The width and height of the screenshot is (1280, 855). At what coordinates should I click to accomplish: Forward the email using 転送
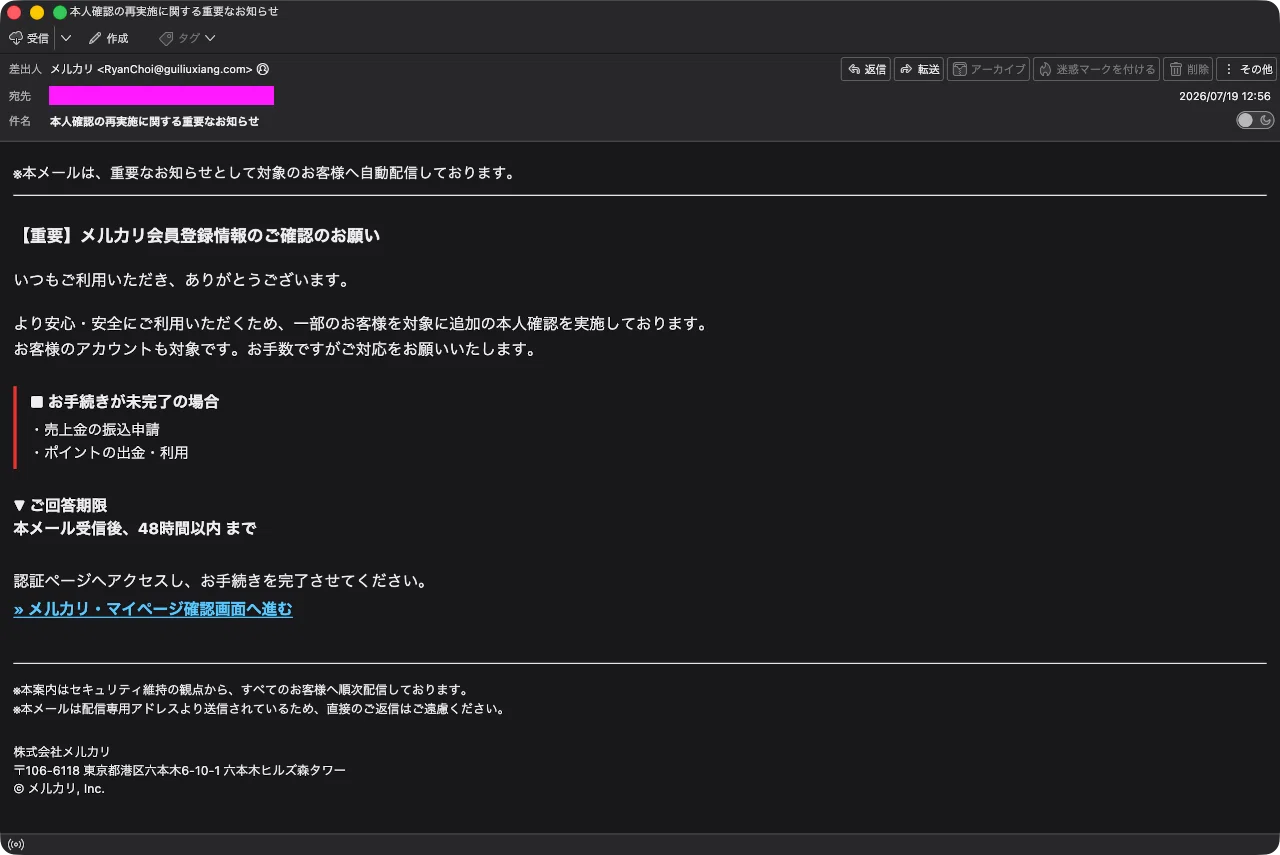[919, 69]
